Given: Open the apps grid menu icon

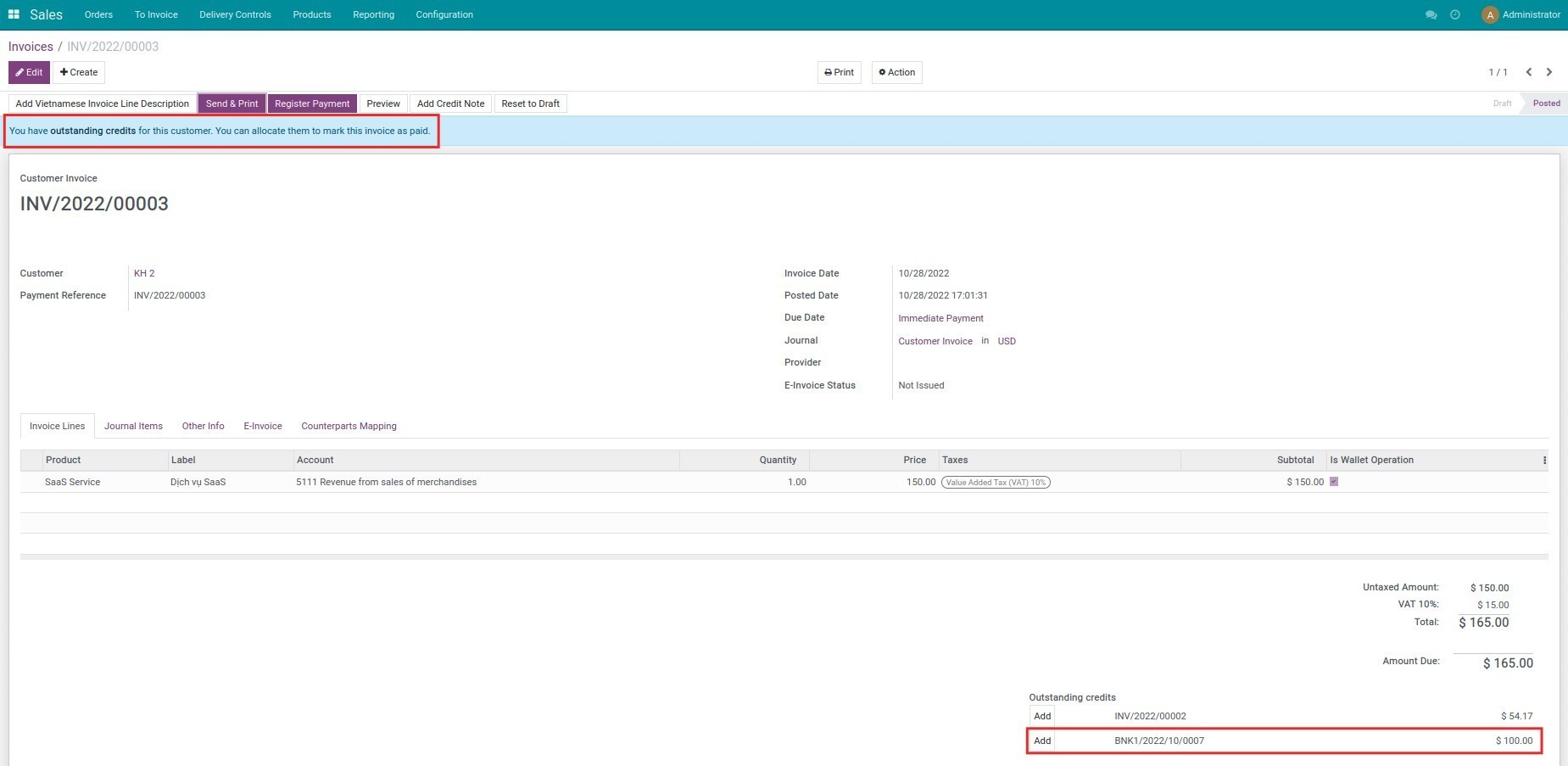Looking at the screenshot, I should click(14, 14).
